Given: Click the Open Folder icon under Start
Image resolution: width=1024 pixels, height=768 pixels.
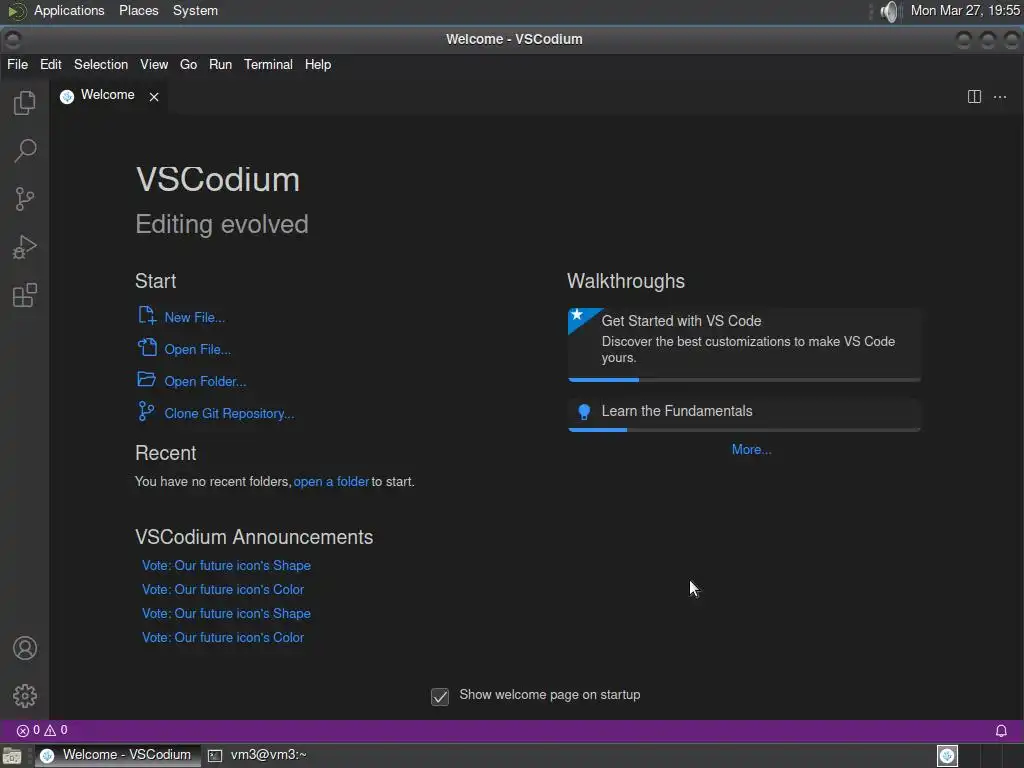Looking at the screenshot, I should (146, 379).
